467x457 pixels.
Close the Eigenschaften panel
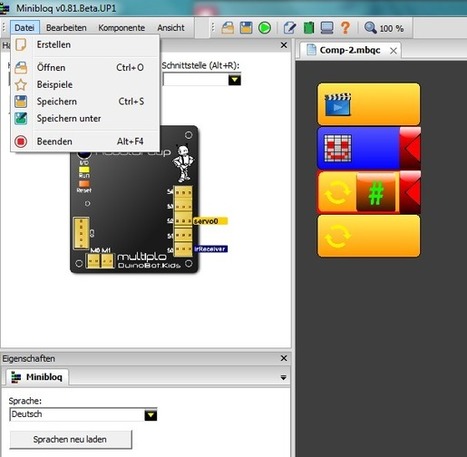click(x=284, y=358)
